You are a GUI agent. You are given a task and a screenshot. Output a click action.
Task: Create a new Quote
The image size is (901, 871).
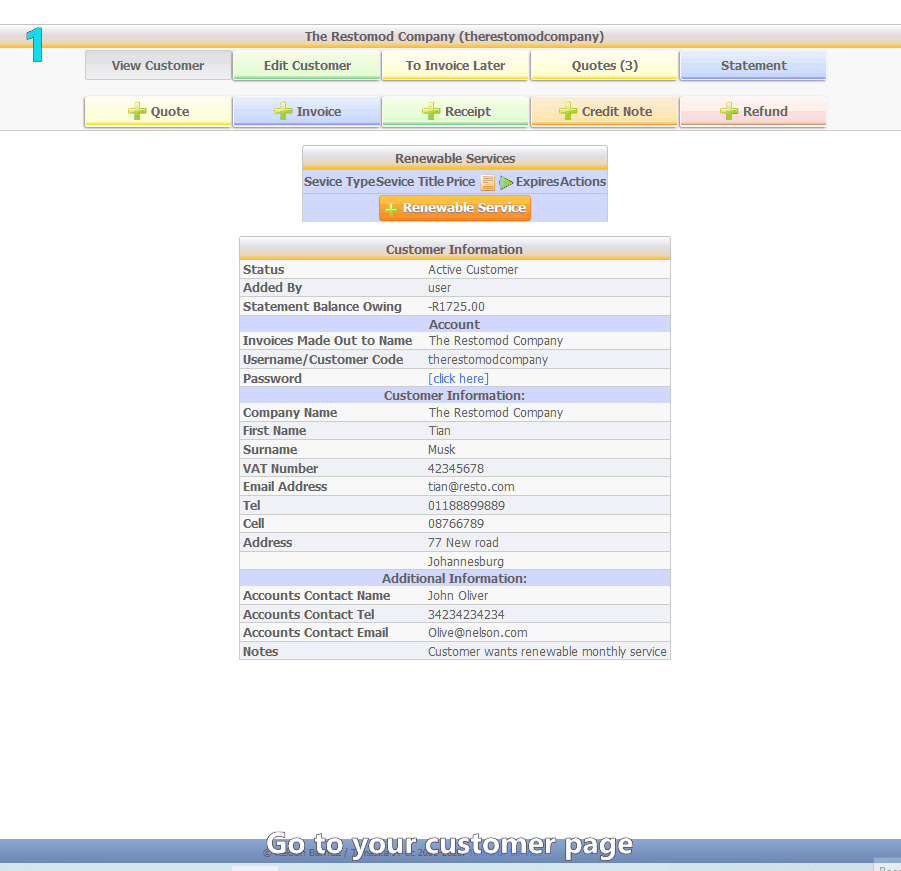[158, 111]
